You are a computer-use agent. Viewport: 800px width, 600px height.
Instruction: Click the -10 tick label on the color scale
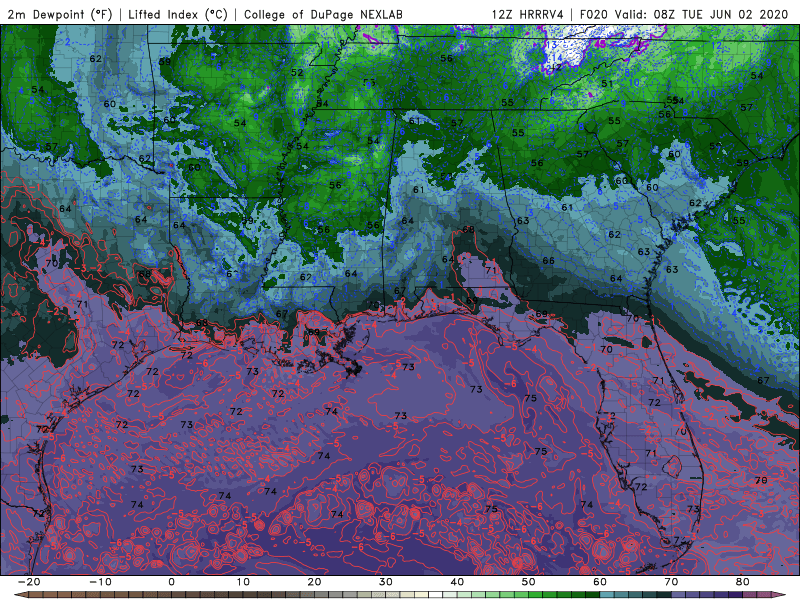[100, 582]
